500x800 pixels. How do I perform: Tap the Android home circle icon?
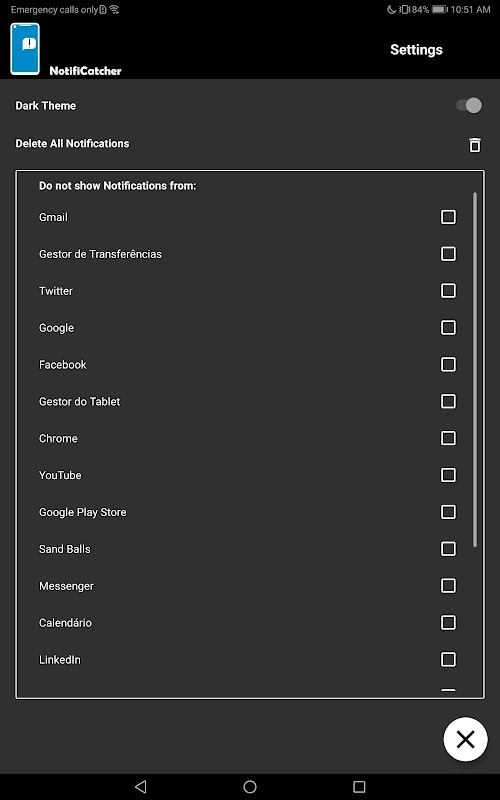tap(250, 786)
